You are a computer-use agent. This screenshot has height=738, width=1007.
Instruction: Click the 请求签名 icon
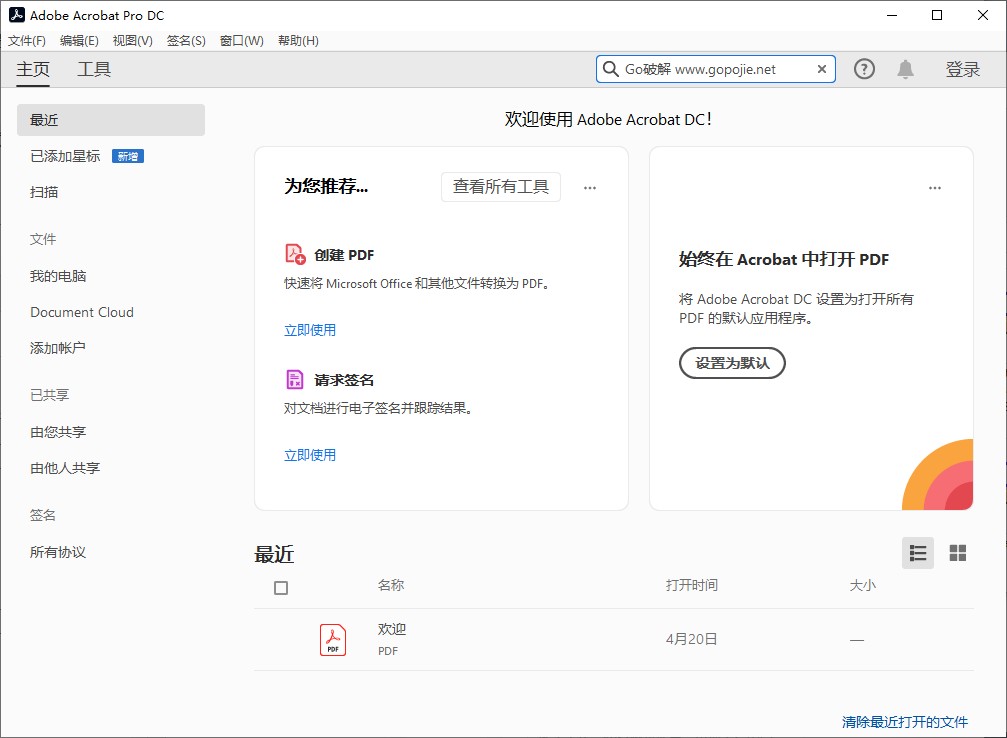294,380
